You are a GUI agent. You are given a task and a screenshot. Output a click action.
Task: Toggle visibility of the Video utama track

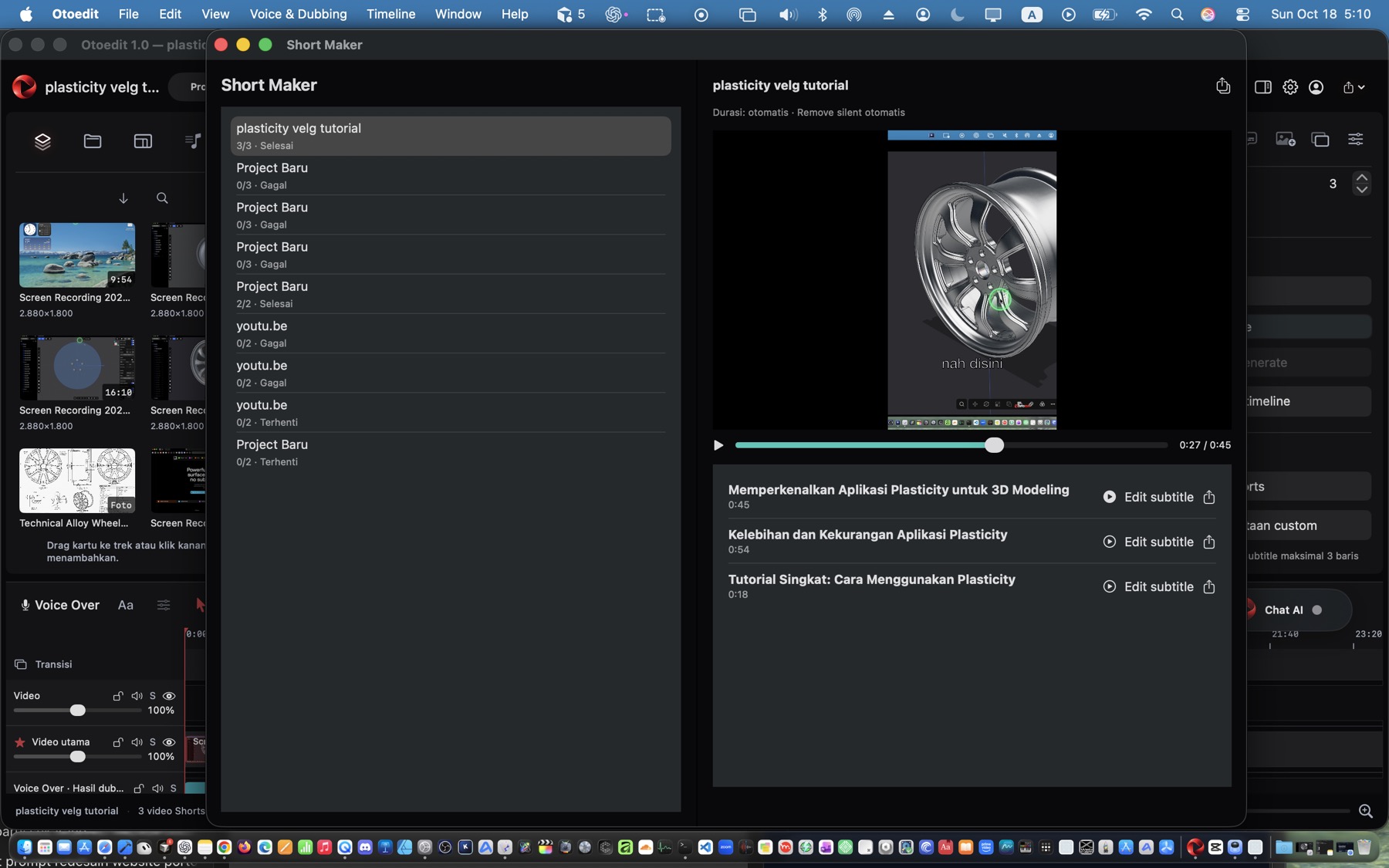pos(169,742)
